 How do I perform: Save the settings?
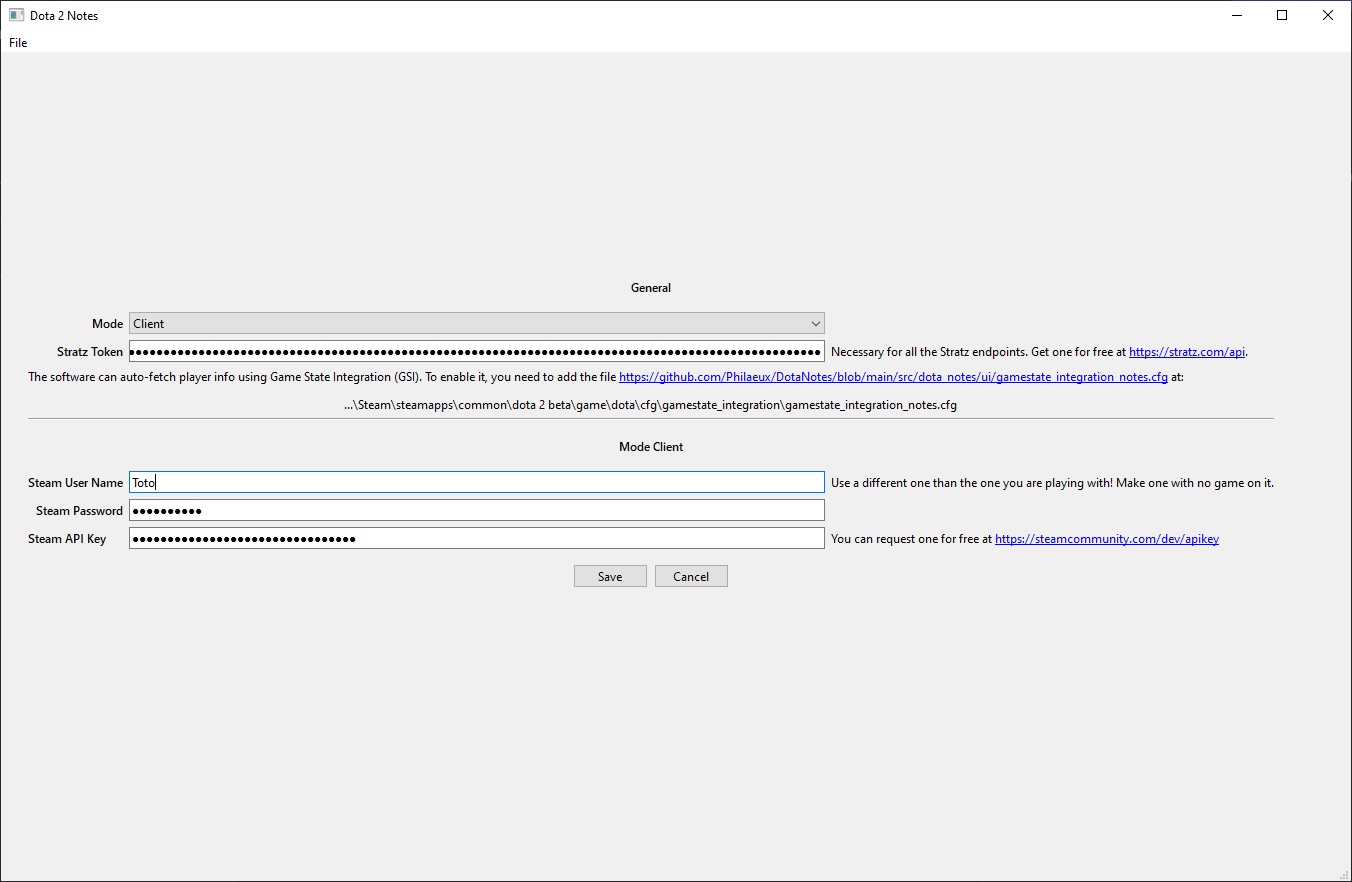[610, 577]
